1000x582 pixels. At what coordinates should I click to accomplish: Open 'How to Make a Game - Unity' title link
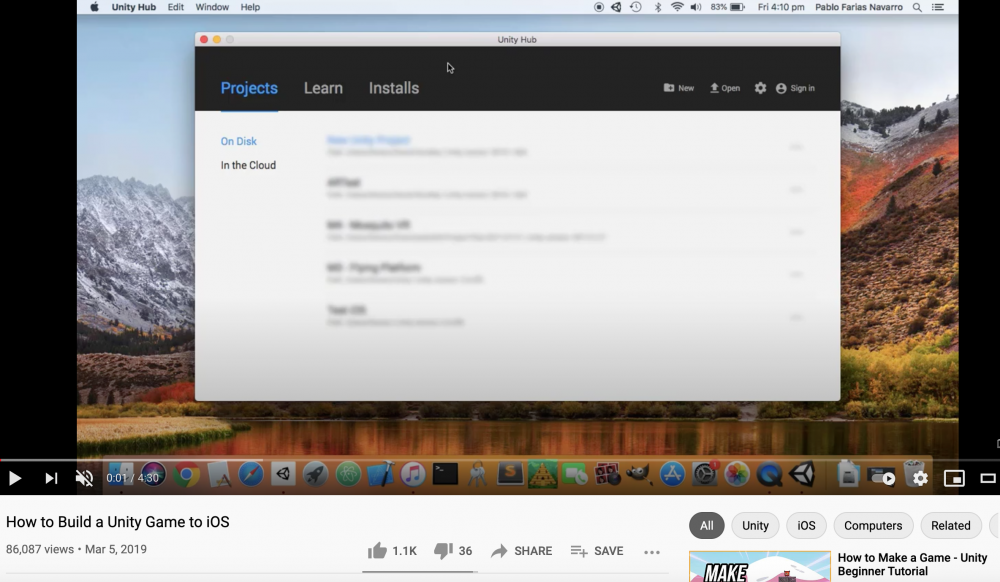tap(912, 564)
